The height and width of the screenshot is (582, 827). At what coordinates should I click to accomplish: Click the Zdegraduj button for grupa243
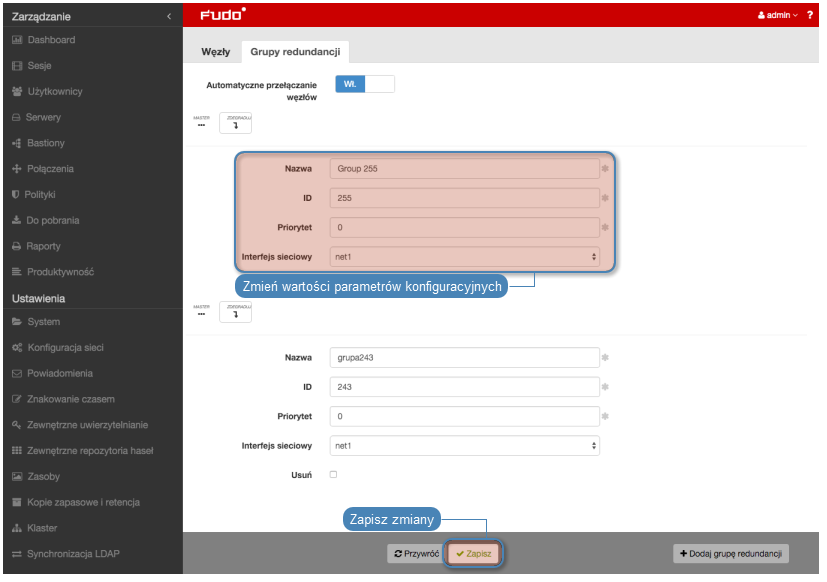(x=236, y=312)
